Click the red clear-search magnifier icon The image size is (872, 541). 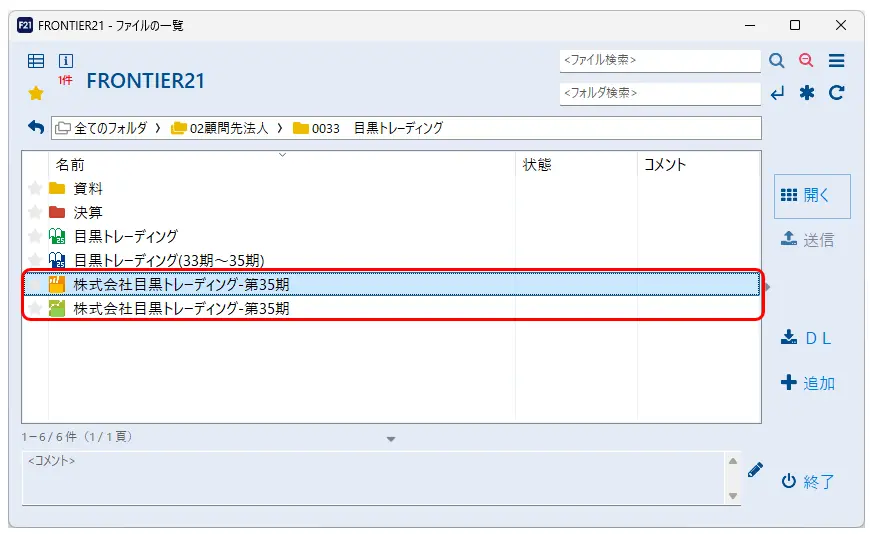click(x=806, y=60)
